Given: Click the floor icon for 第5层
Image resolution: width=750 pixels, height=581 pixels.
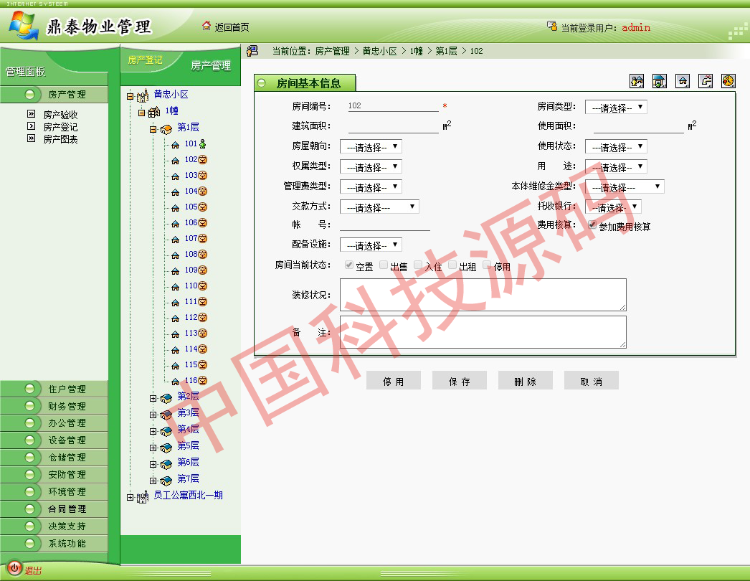Looking at the screenshot, I should pos(166,447).
